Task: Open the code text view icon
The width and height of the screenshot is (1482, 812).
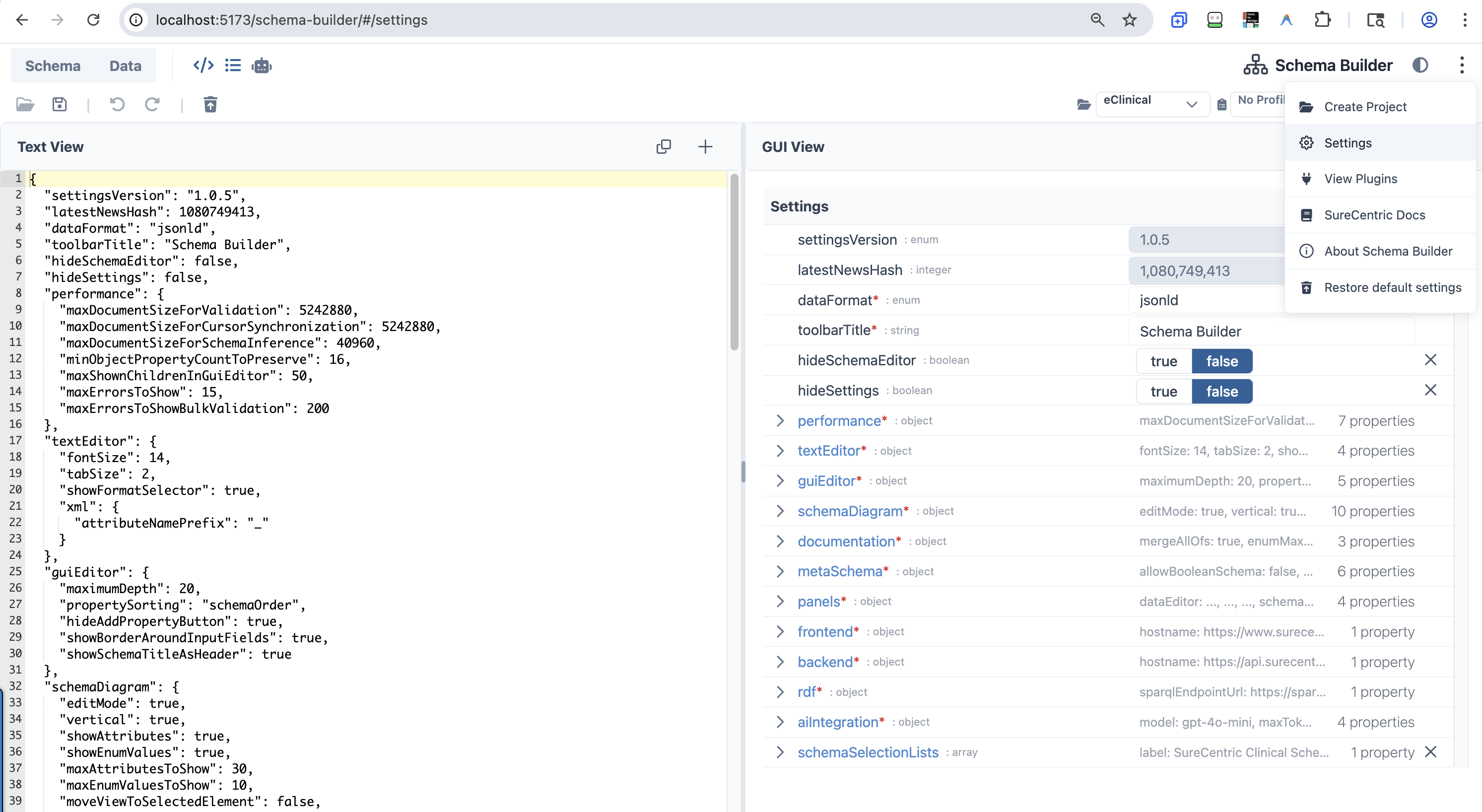Action: (x=203, y=66)
